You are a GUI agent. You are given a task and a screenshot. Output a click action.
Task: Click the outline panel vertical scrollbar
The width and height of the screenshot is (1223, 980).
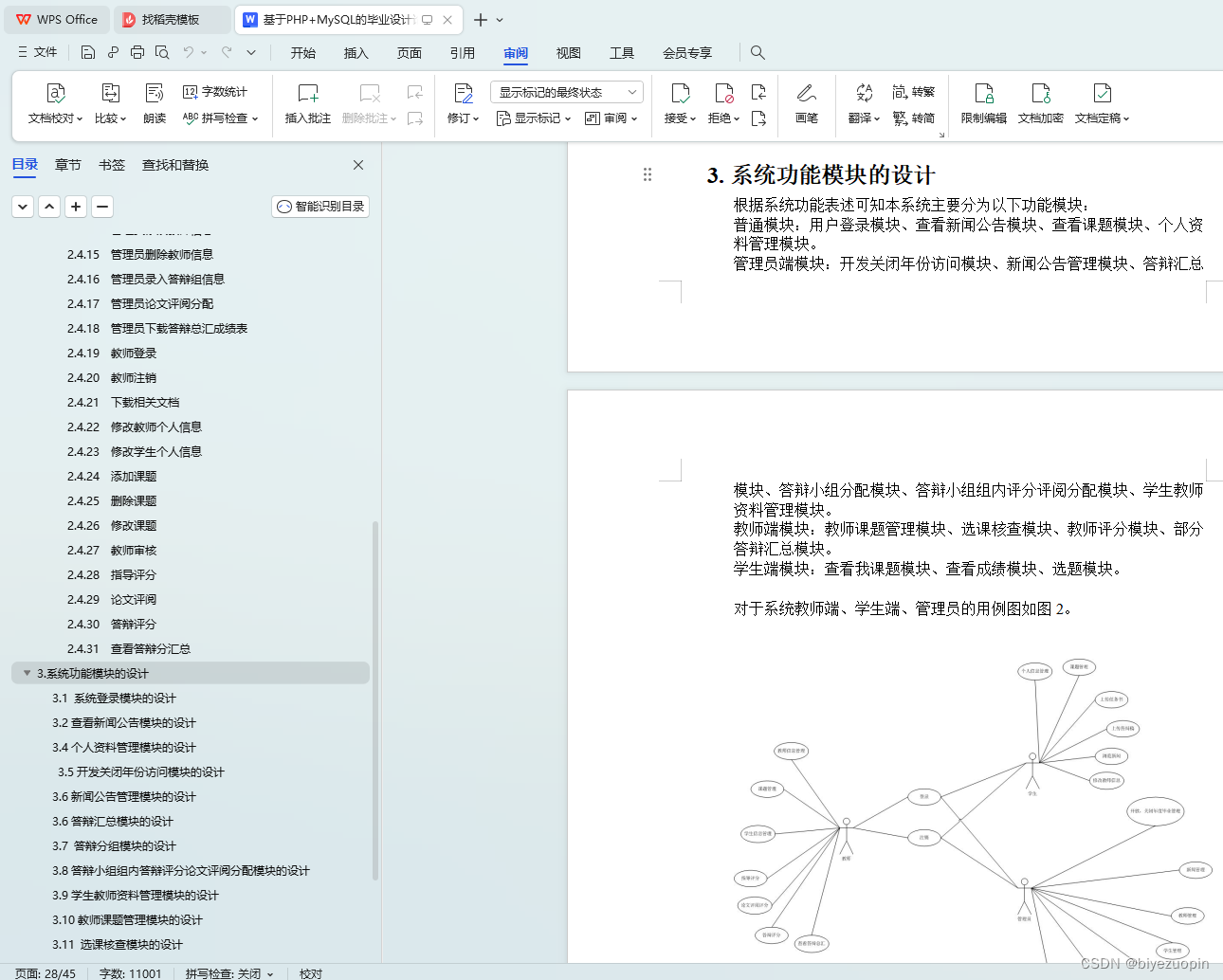click(375, 701)
